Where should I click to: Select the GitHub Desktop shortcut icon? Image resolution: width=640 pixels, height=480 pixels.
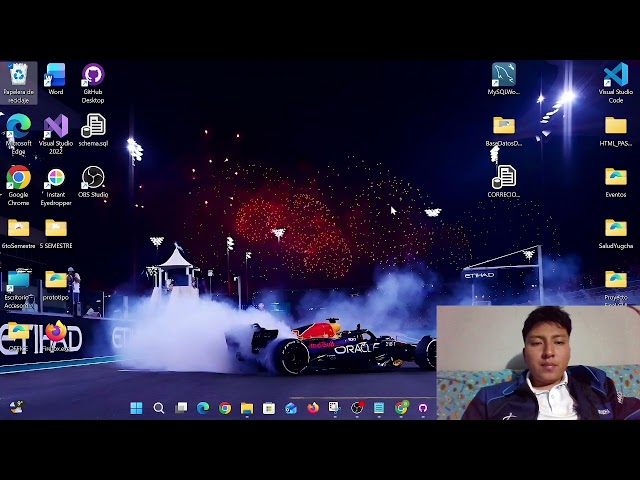pos(93,83)
